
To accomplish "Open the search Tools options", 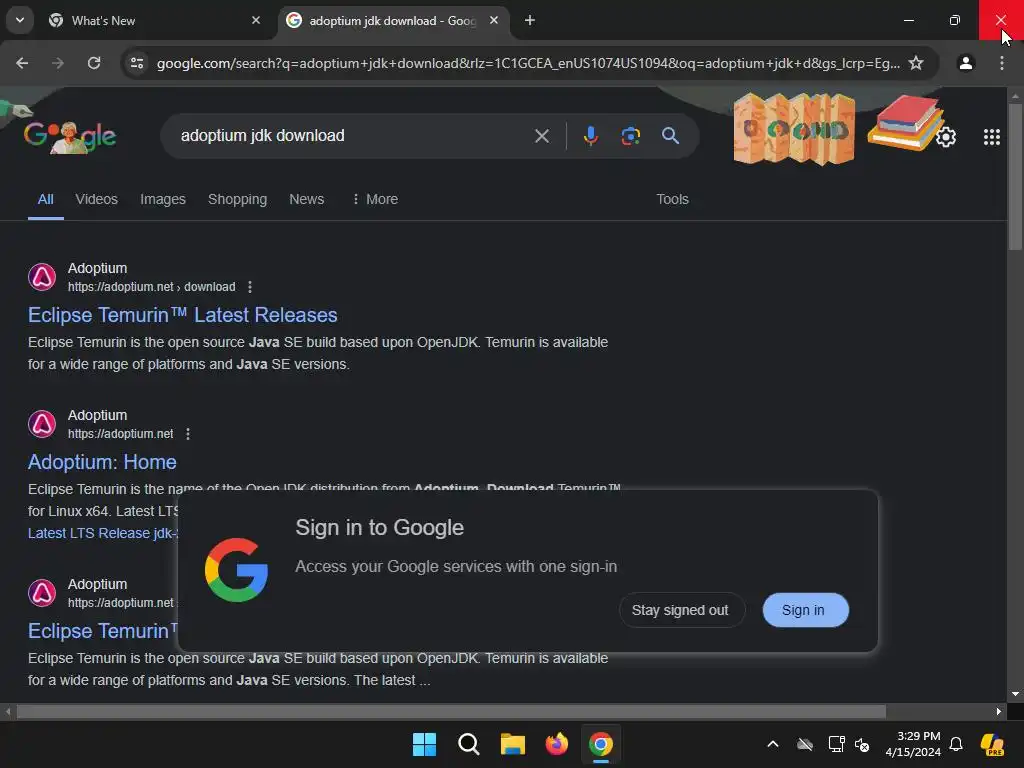I will (x=672, y=199).
